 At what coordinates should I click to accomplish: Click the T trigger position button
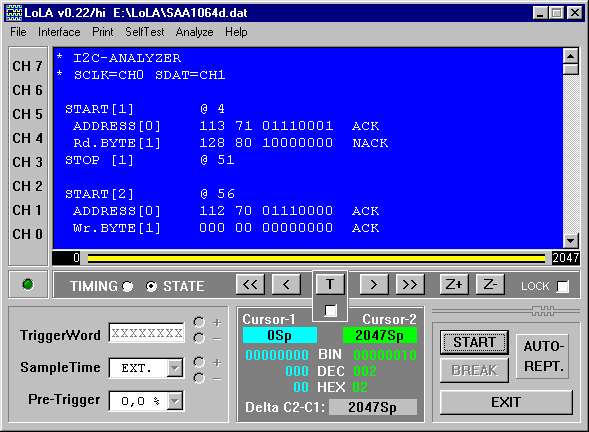pyautogui.click(x=330, y=284)
